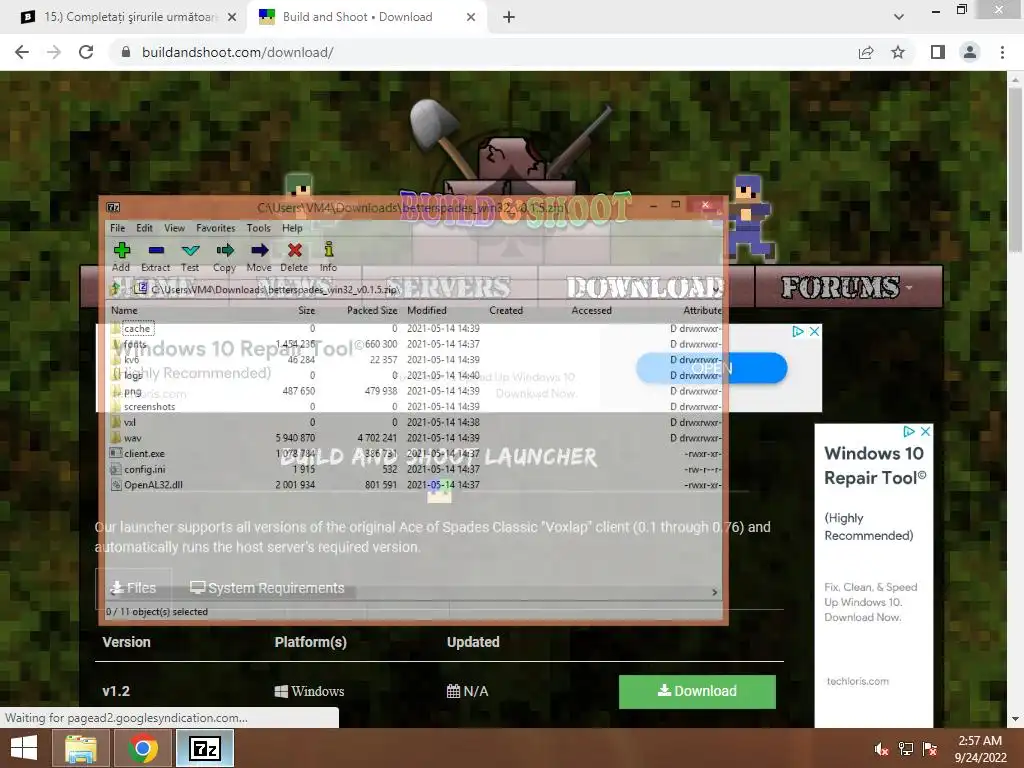Open the FORUMS navigation dropdown
The image size is (1024, 768).
pos(848,287)
